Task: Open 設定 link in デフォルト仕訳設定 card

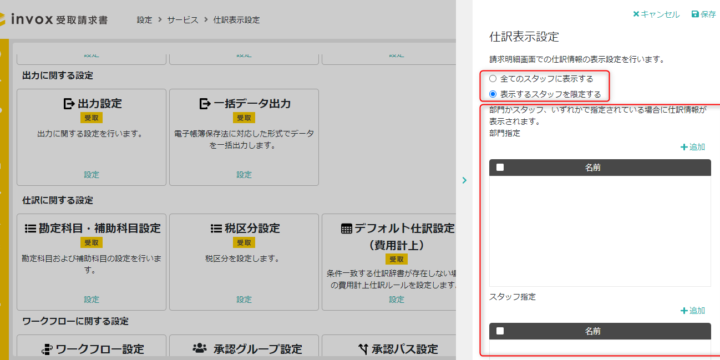Action: (x=396, y=299)
